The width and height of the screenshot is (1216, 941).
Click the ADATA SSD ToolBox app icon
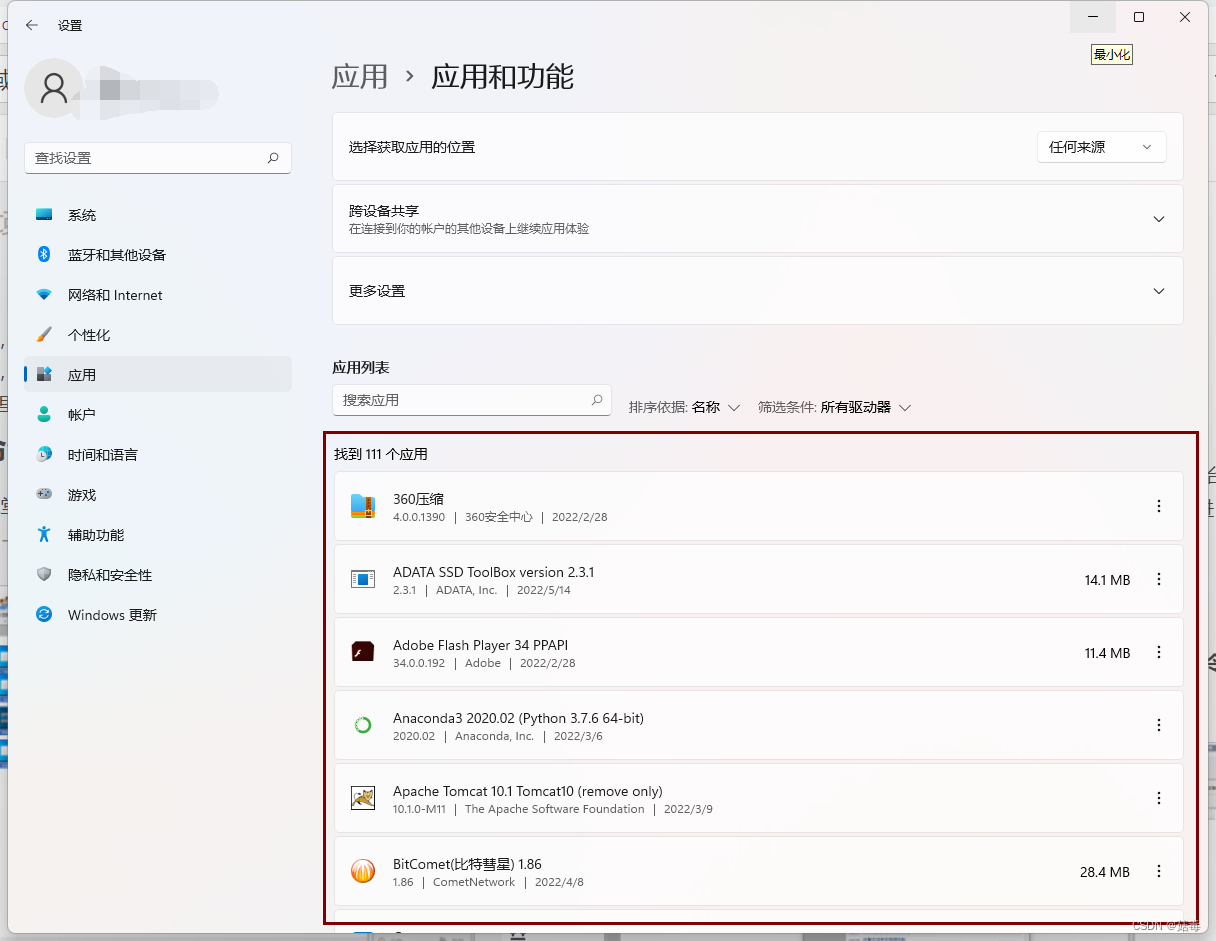pos(363,579)
